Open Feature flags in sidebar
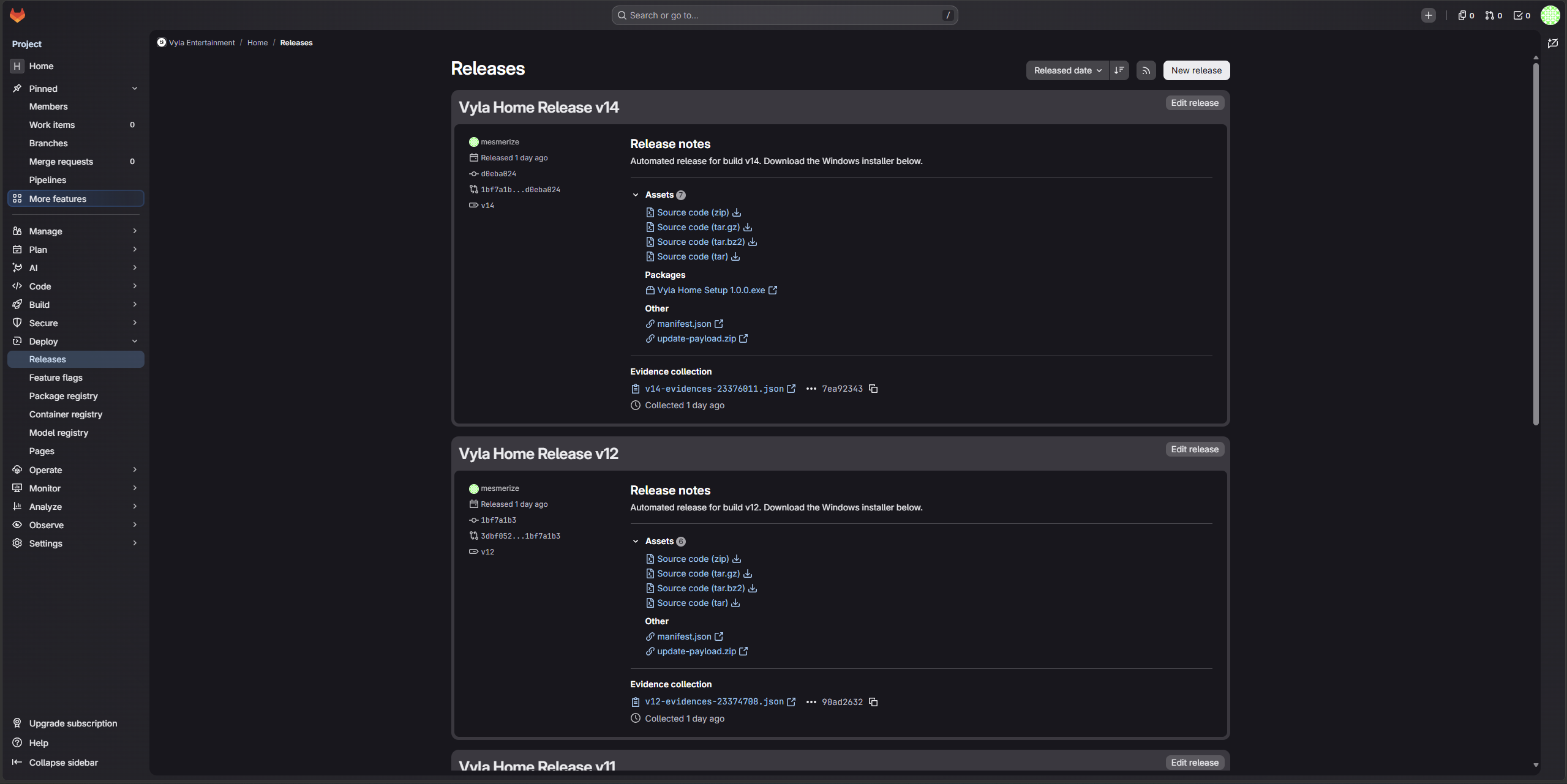This screenshot has width=1567, height=784. (x=76, y=378)
